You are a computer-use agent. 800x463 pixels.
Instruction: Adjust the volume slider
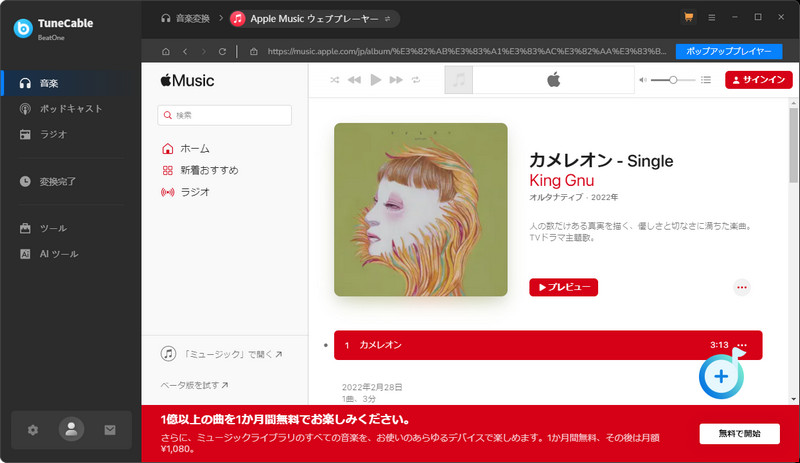(x=673, y=80)
